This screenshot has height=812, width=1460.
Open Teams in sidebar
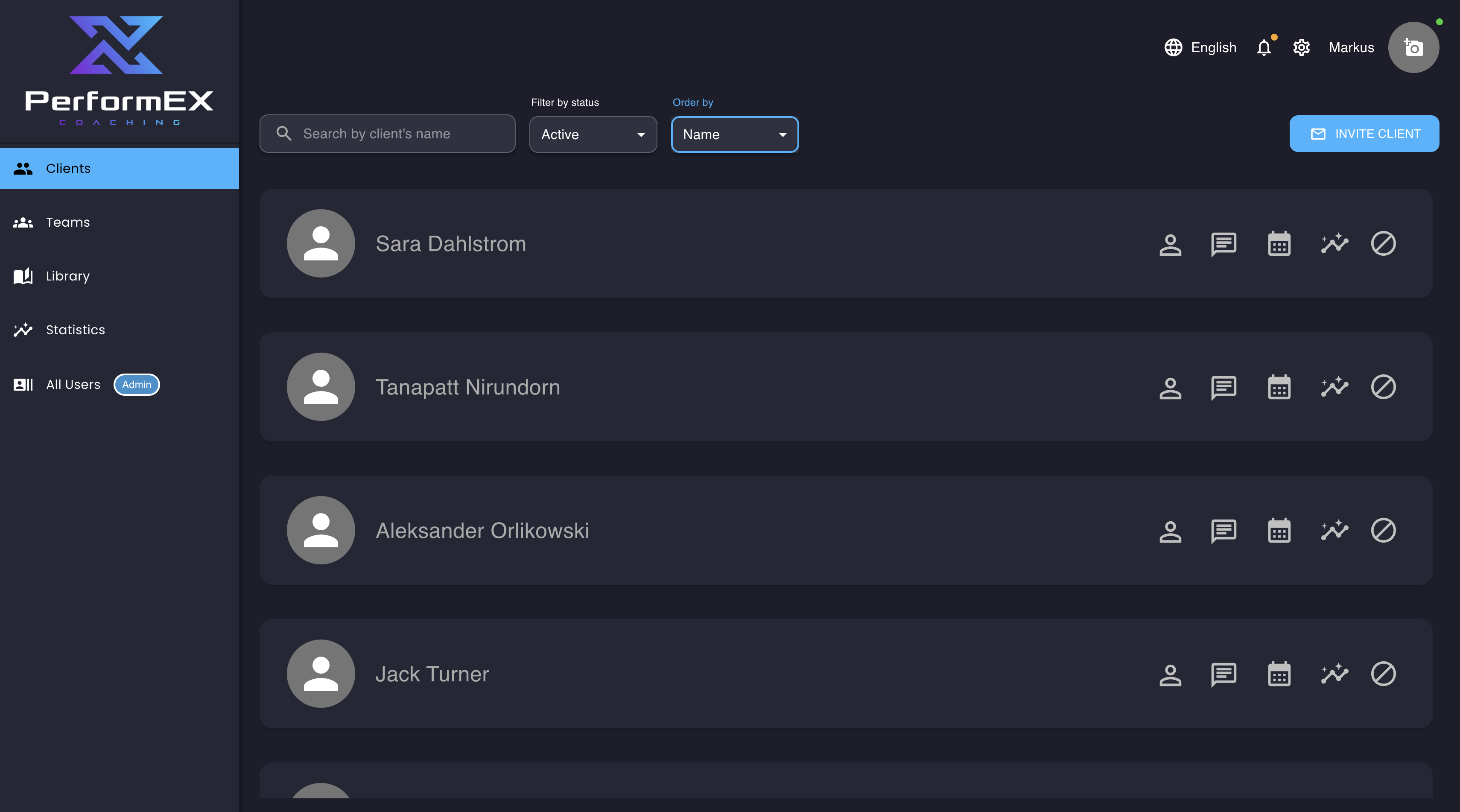click(120, 222)
